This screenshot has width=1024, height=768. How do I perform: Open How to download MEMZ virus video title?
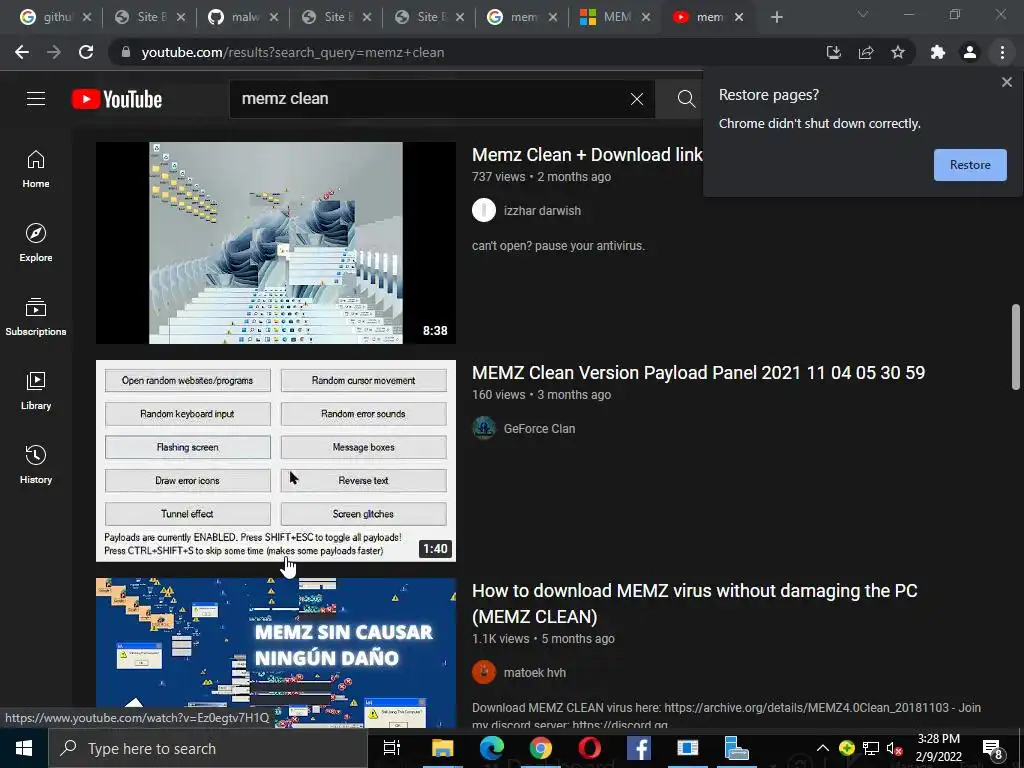pos(695,603)
